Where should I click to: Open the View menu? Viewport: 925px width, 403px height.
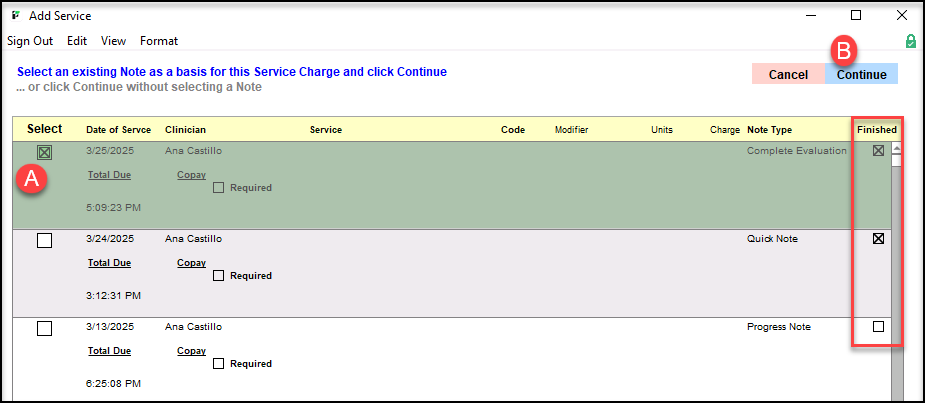113,41
